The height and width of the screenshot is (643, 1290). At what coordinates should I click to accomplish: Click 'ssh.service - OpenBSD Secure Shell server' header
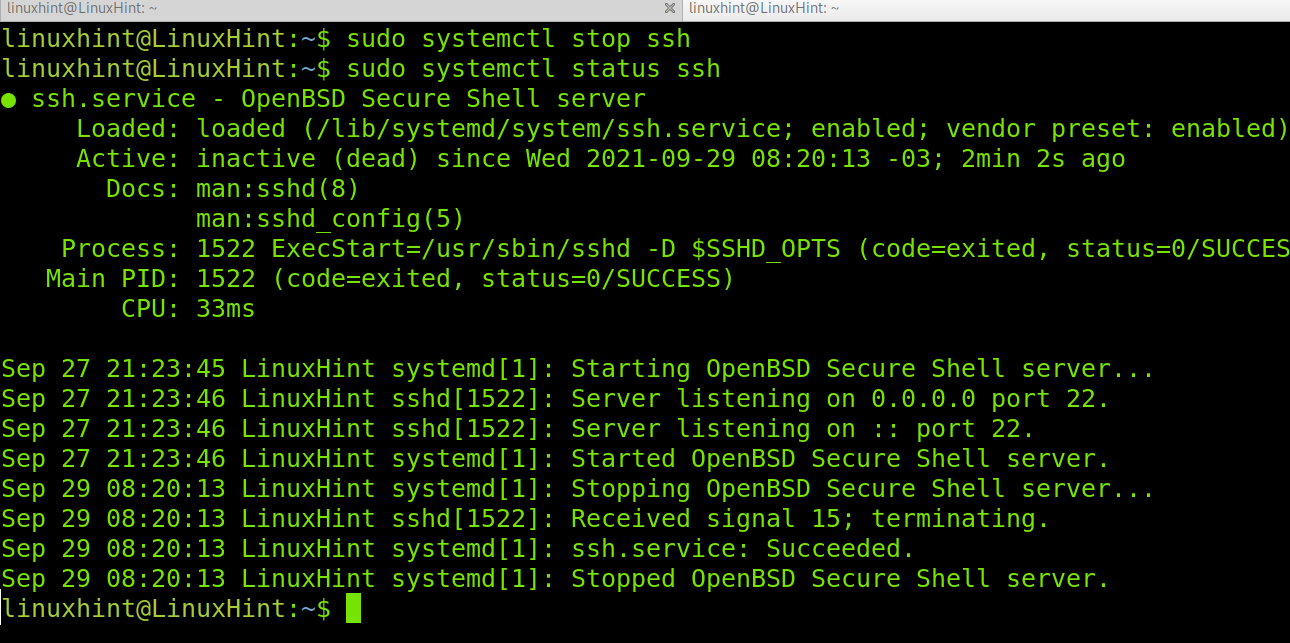click(339, 99)
